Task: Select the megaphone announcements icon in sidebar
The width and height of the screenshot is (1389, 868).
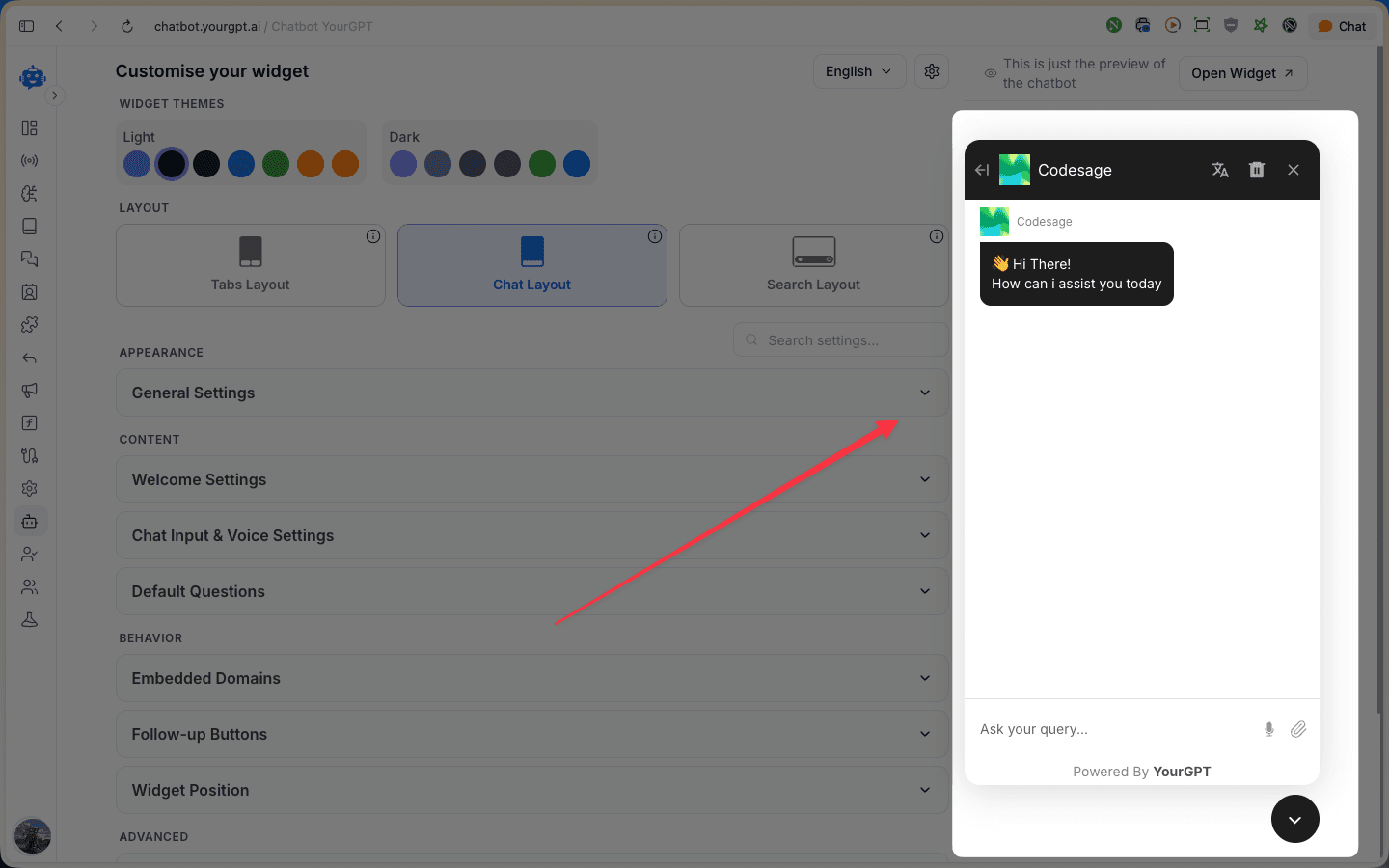Action: pyautogui.click(x=29, y=391)
